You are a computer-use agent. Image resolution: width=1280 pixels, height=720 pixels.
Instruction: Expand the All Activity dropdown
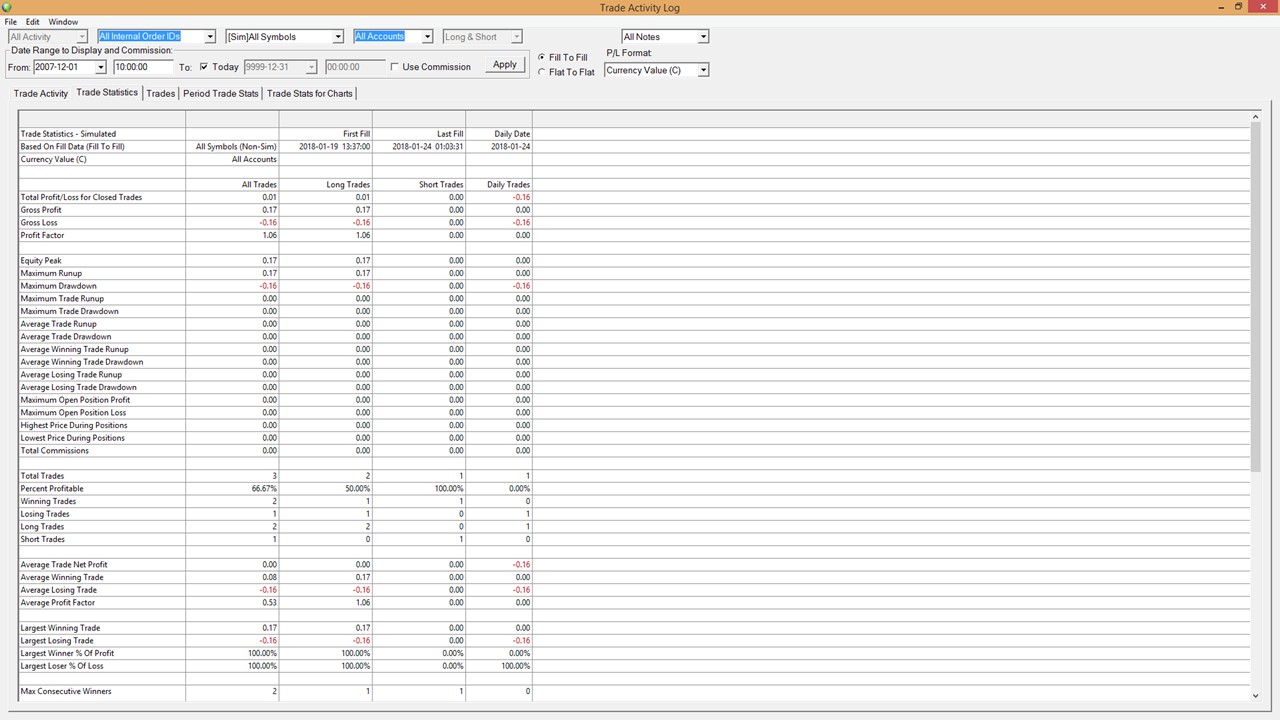[82, 37]
